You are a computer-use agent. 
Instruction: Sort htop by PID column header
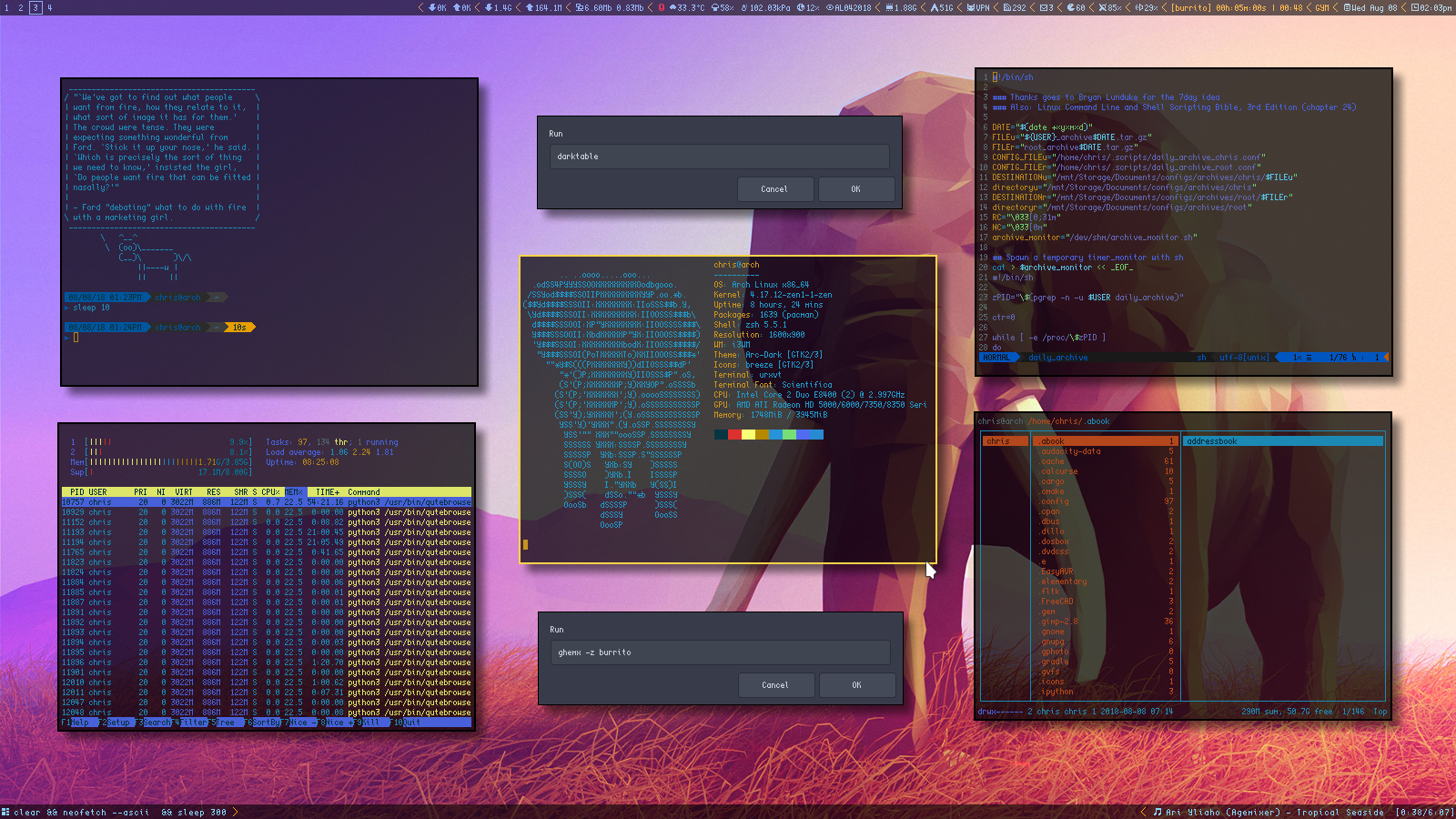coord(76,492)
